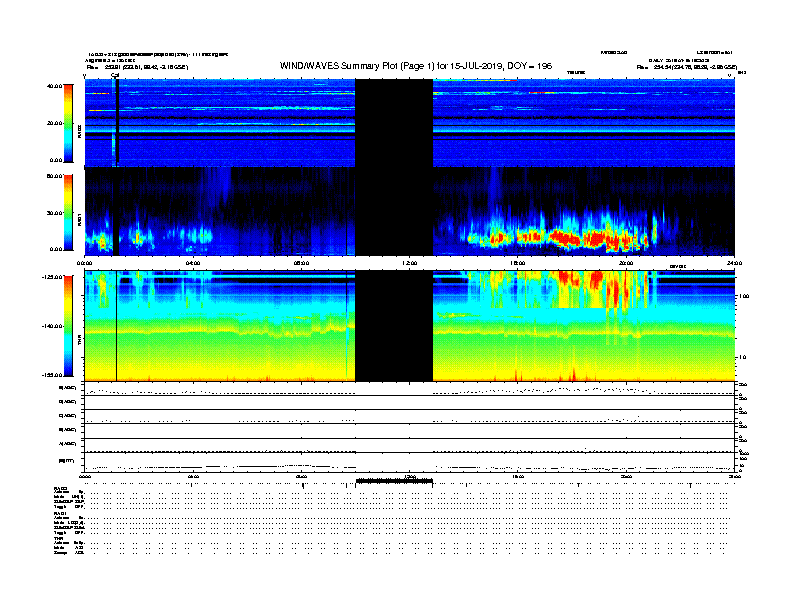Screen dimensions: 792x612
Task: Select the -155.00 label on TNR color scale
Action: [x=53, y=375]
